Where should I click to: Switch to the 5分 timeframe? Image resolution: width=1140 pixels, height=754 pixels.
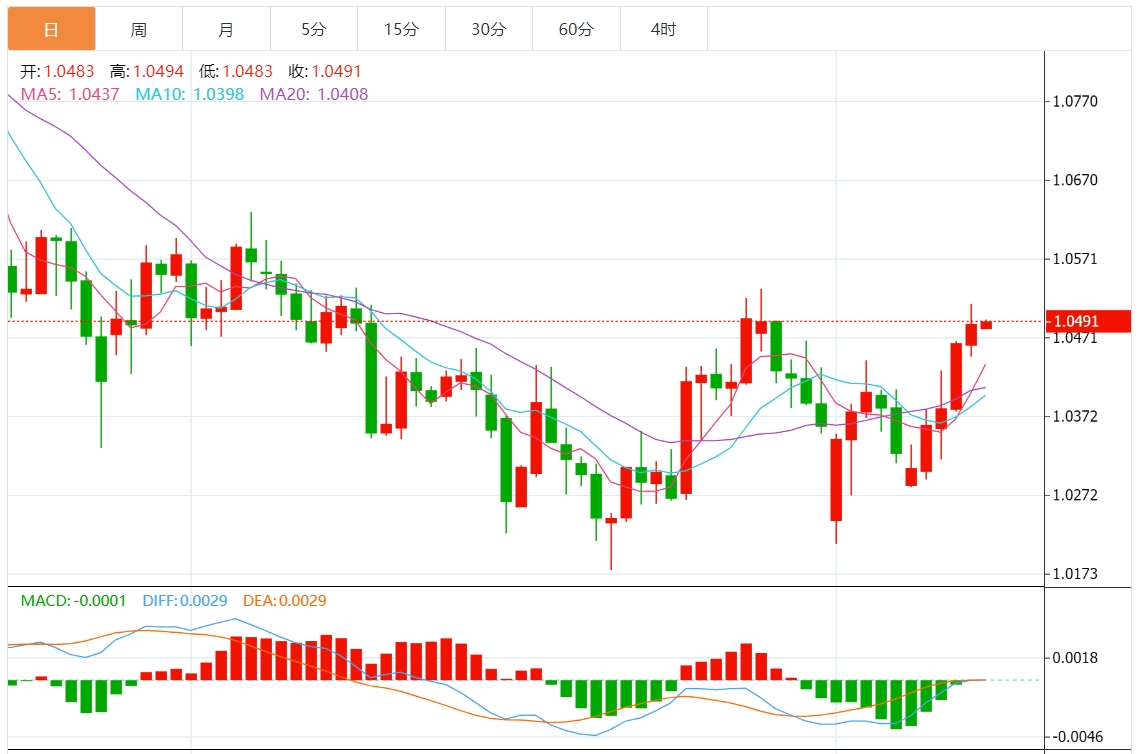313,29
